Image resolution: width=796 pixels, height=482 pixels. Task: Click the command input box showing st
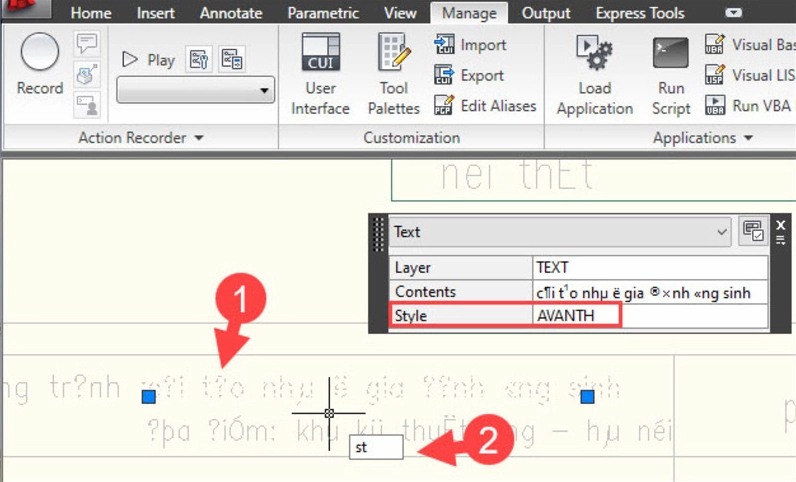(x=376, y=447)
